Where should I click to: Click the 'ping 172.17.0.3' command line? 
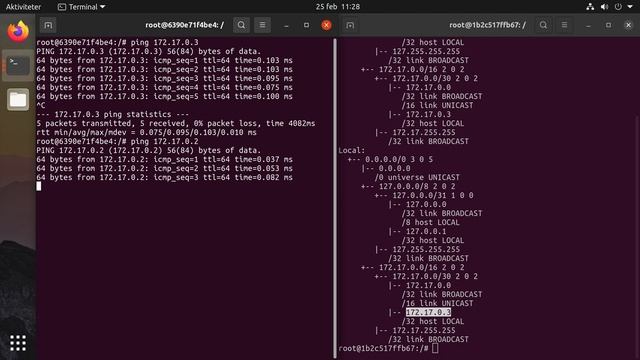(117, 42)
